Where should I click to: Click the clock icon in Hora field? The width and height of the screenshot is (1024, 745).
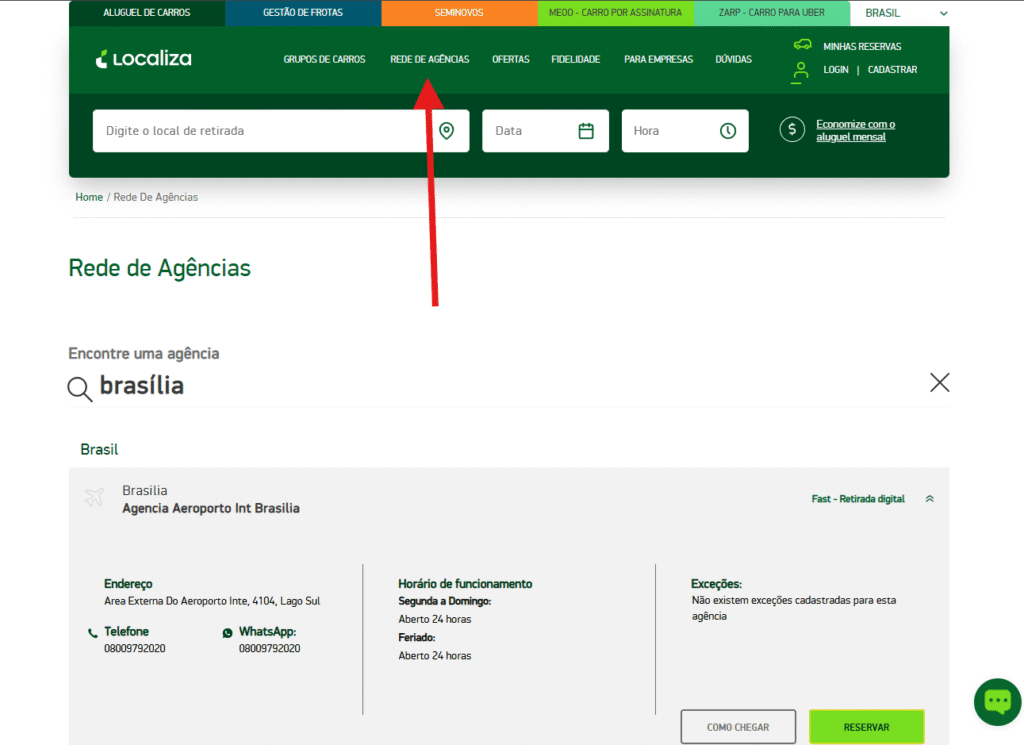[x=728, y=131]
